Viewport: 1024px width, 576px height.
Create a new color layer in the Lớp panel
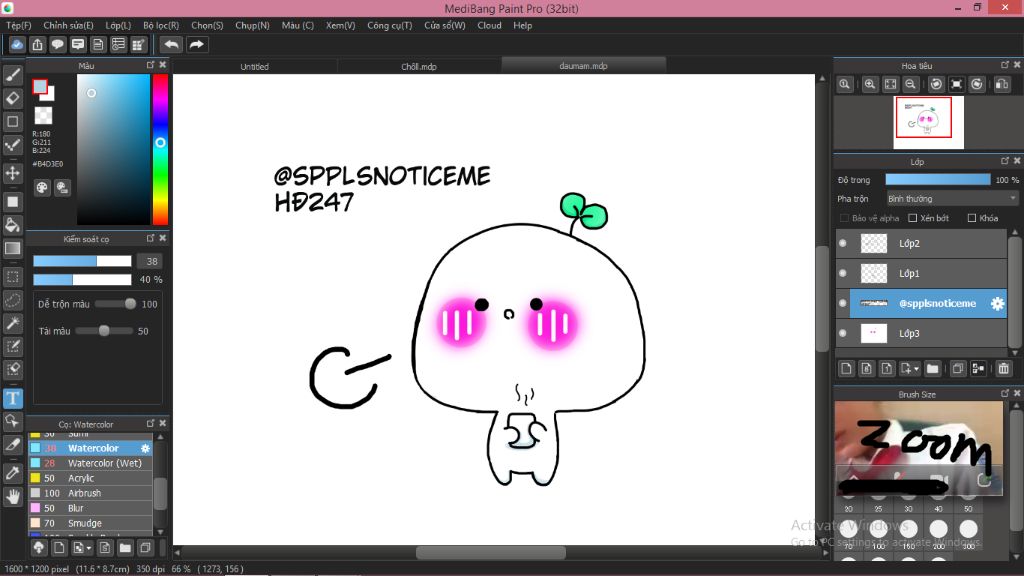[x=846, y=369]
